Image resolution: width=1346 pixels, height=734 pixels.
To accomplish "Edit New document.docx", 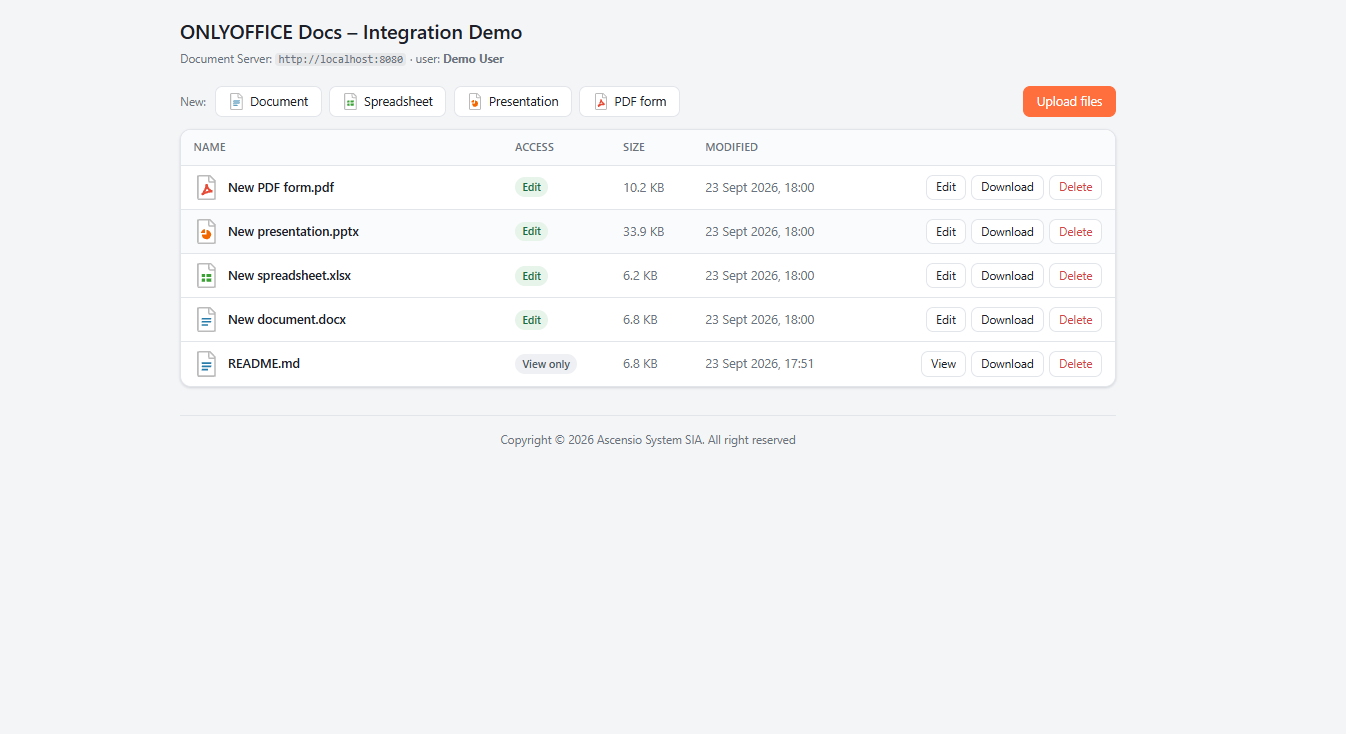I will (x=946, y=319).
